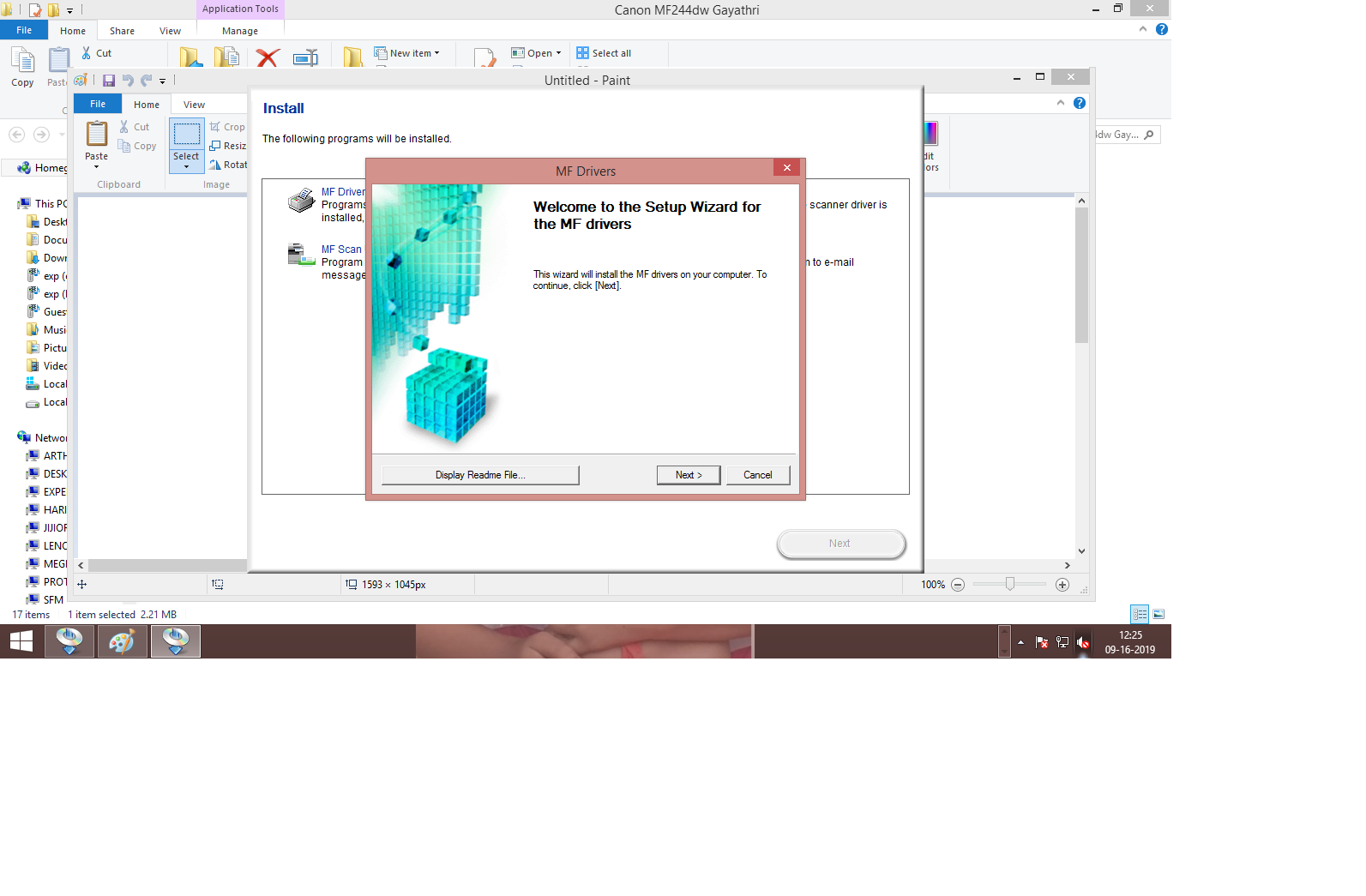Click the Explorer forward navigation arrow

click(41, 135)
